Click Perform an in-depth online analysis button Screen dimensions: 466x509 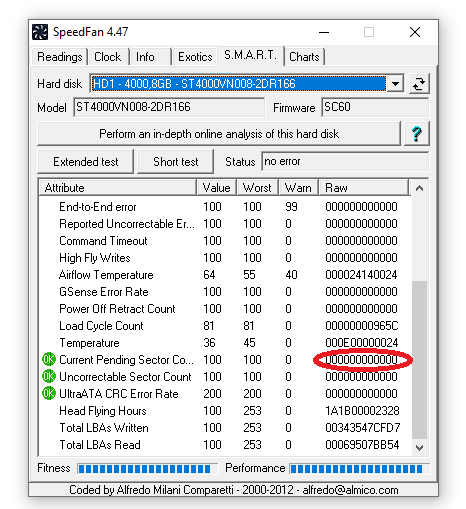click(x=219, y=134)
